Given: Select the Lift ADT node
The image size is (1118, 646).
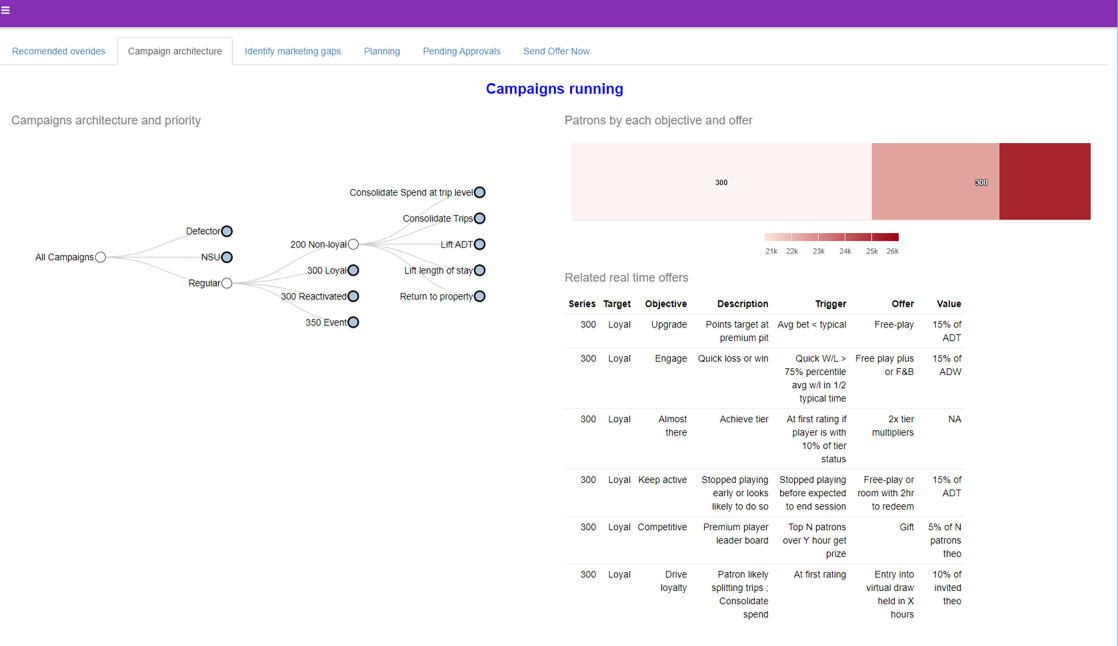Looking at the screenshot, I should coord(480,245).
